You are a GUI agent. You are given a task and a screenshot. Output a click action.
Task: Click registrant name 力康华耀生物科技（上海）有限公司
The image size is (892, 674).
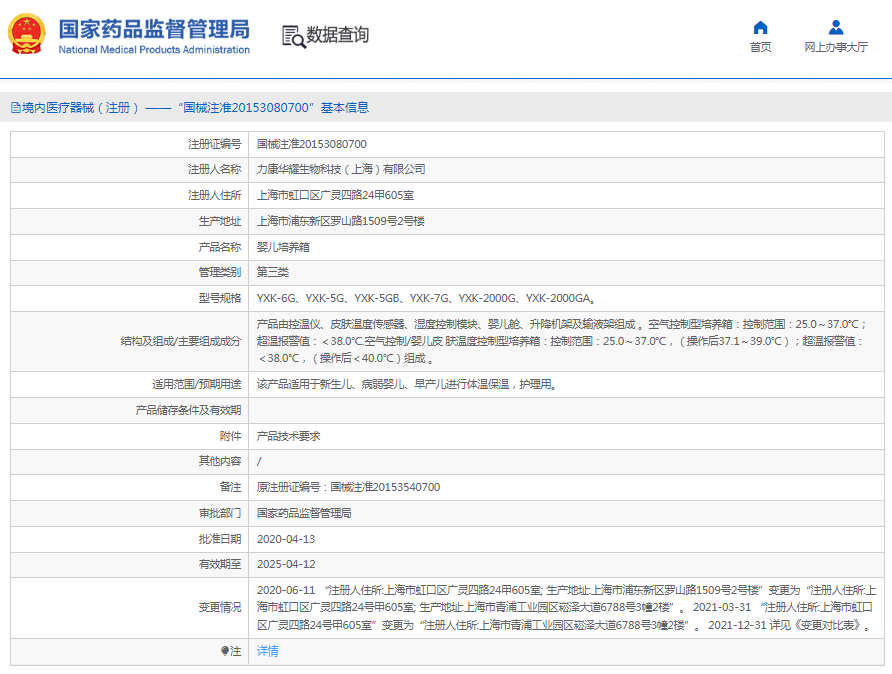tap(340, 169)
